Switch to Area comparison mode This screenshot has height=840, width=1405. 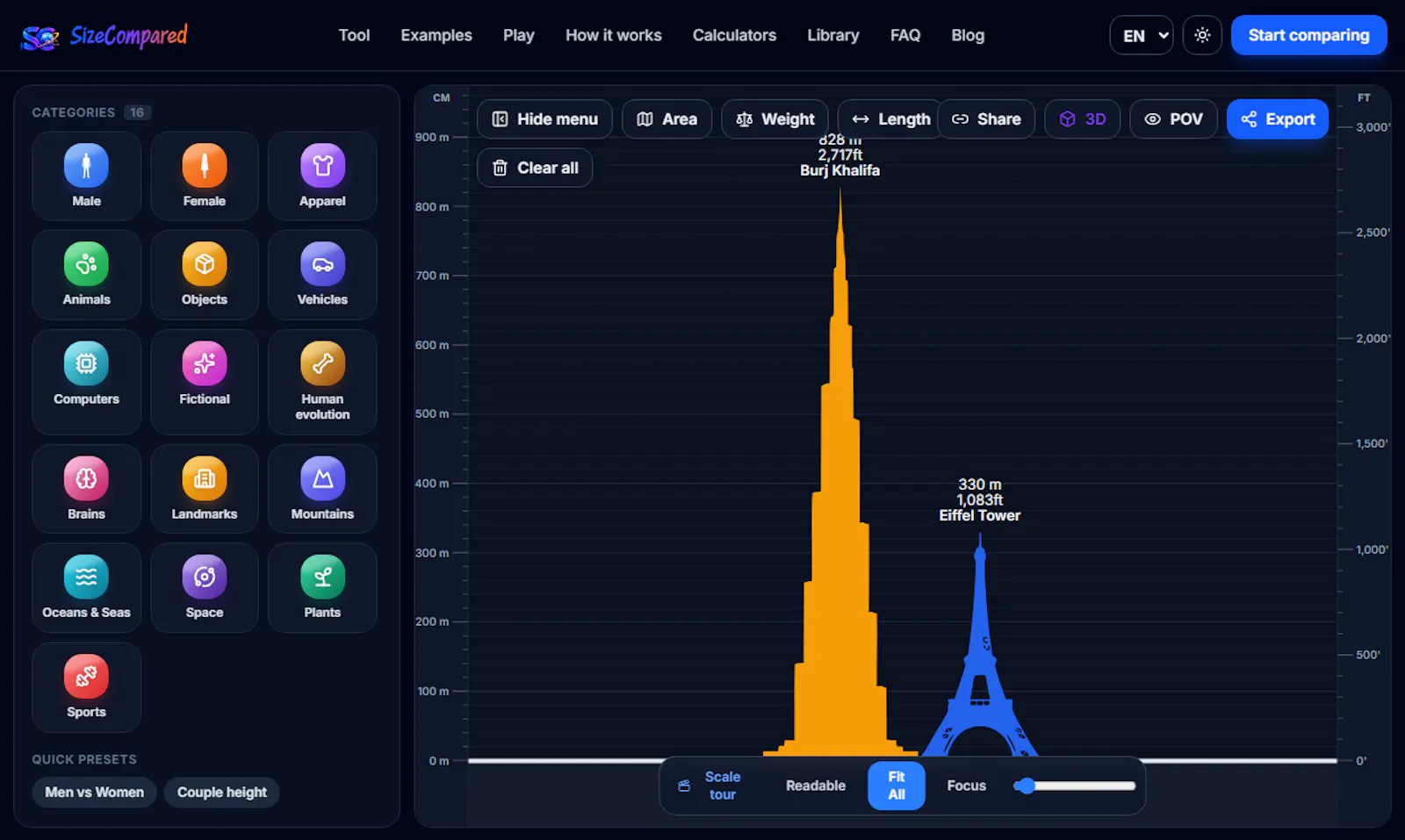tap(666, 118)
